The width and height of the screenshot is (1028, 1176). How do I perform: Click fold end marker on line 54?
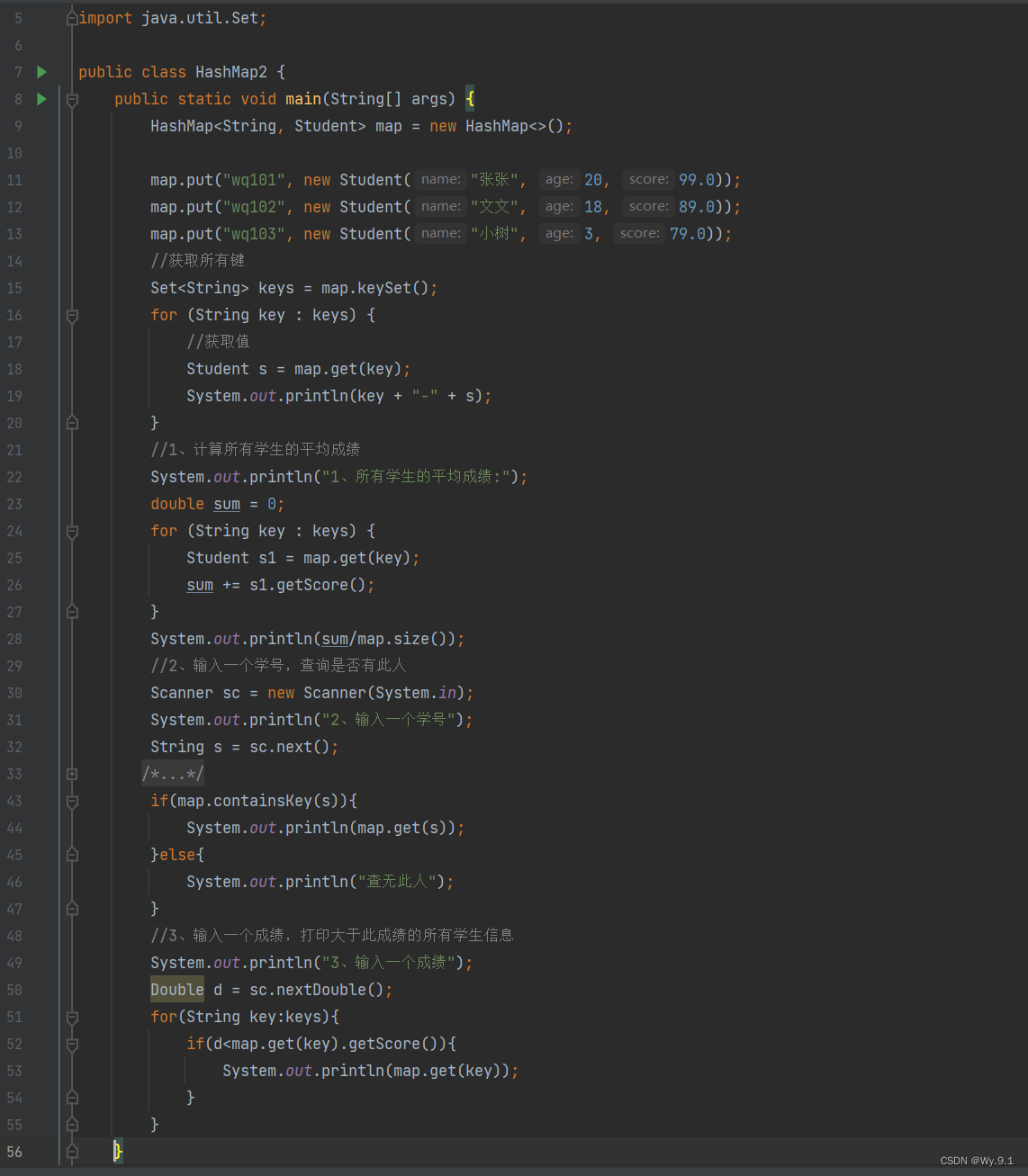tap(72, 1098)
